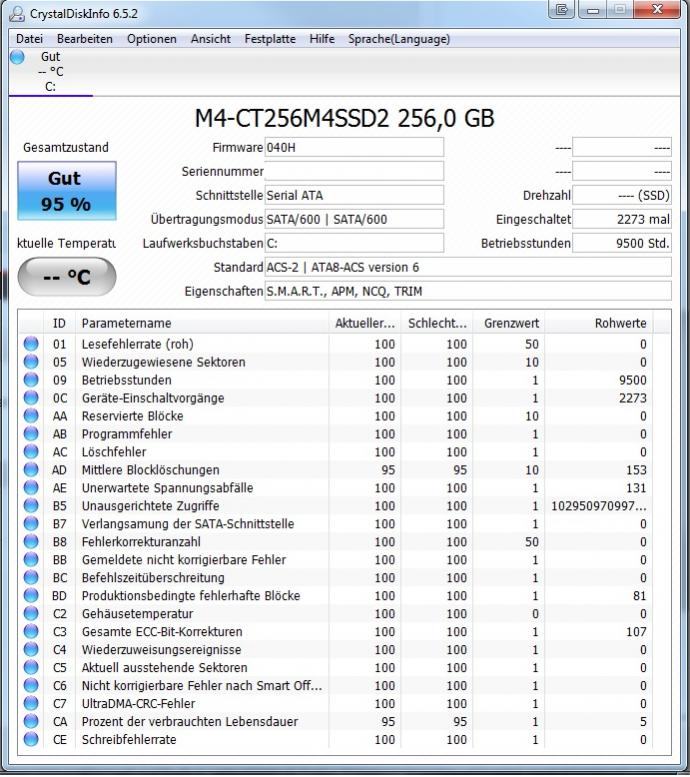Open the Datei menu
Viewport: 690px width, 777px height.
[29, 39]
